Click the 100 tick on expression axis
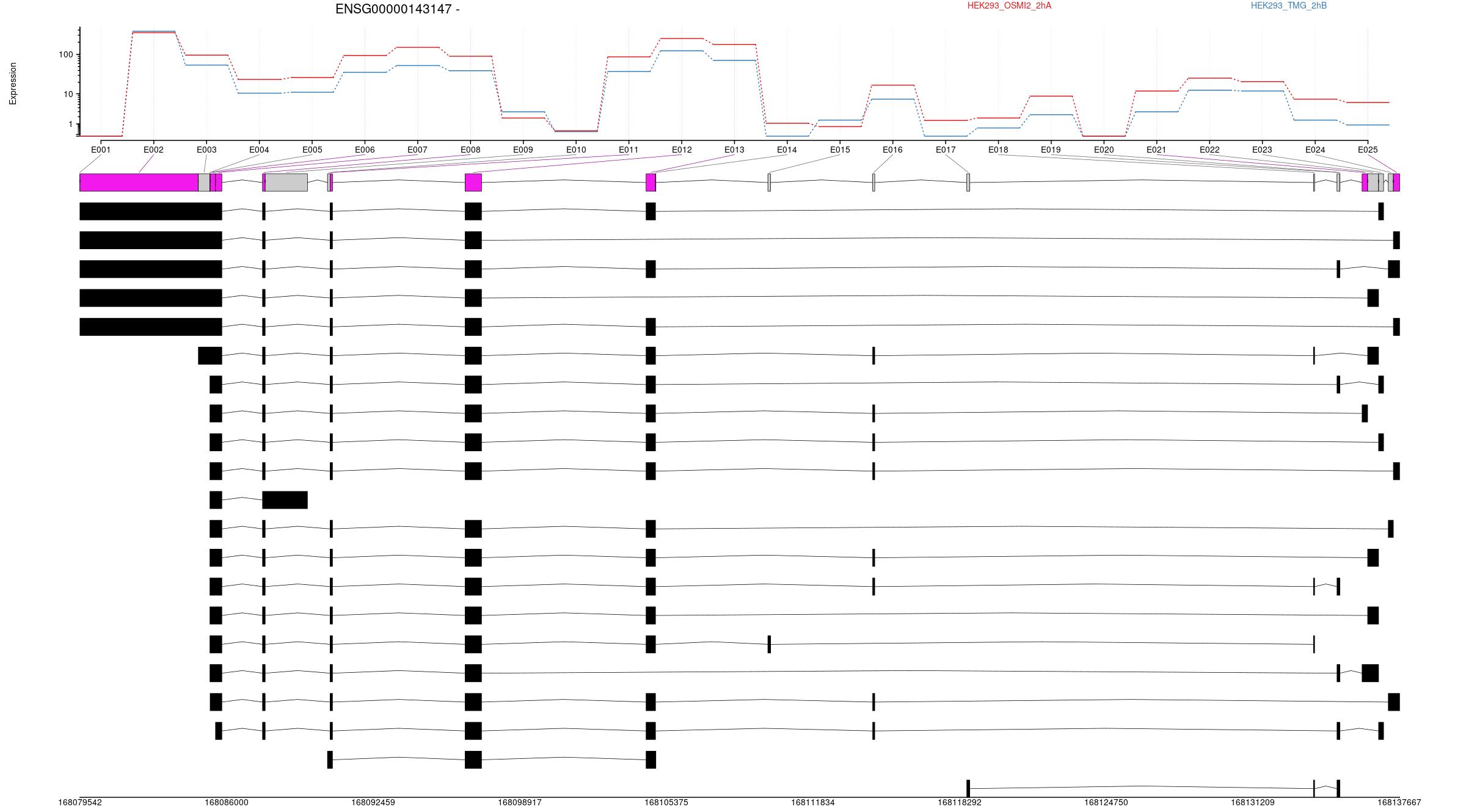 pos(65,54)
